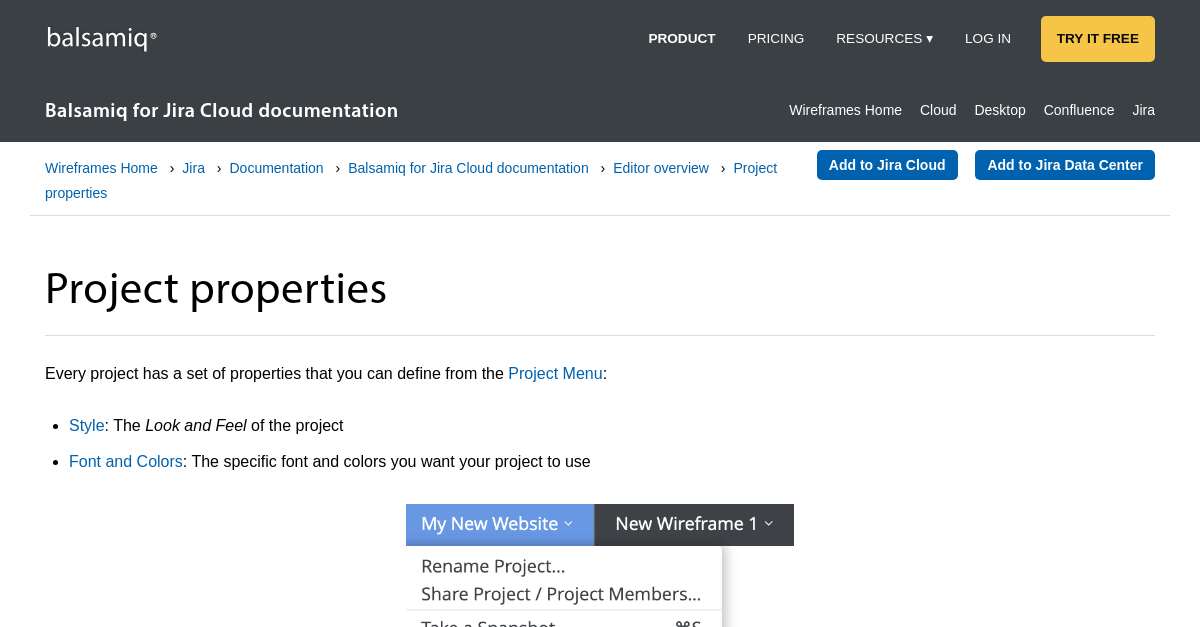Open the Wireframes Home navigation link
The height and width of the screenshot is (627, 1200).
click(845, 110)
